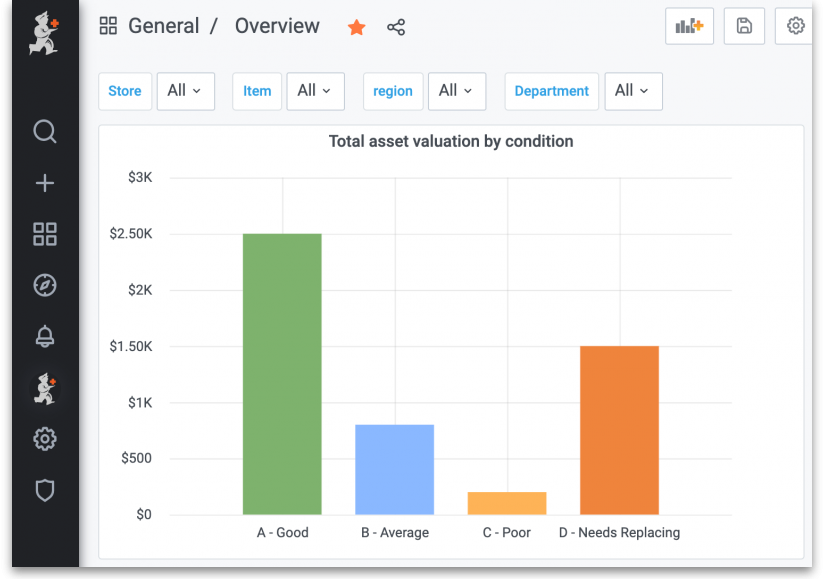Open Dashboards grid icon in sidebar
Image resolution: width=824 pixels, height=579 pixels.
(45, 234)
